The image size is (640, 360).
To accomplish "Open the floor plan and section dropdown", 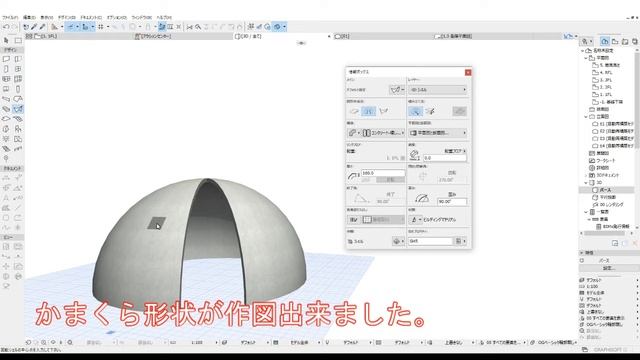I will pos(438,133).
